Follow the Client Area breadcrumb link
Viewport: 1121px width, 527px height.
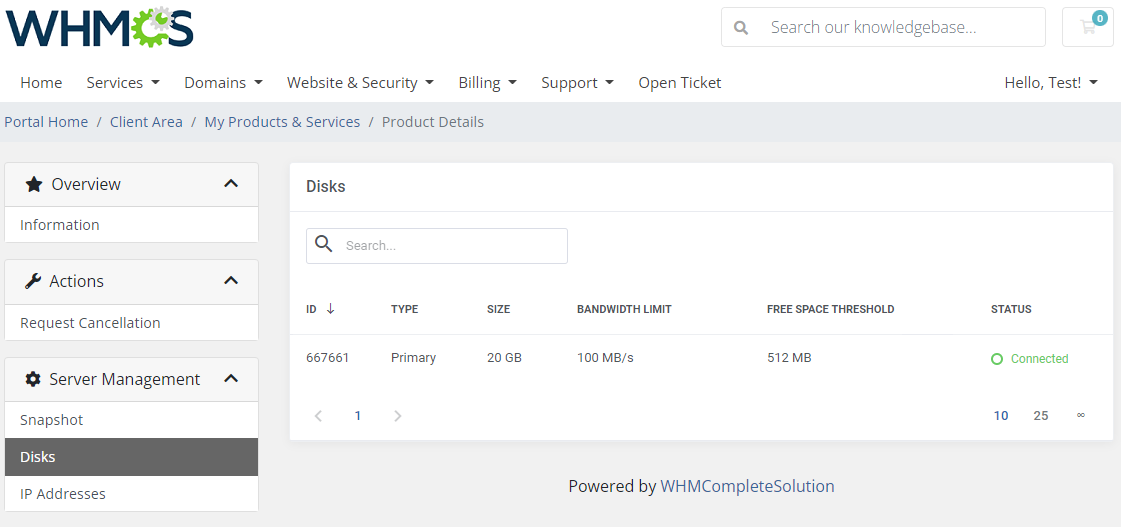point(147,122)
